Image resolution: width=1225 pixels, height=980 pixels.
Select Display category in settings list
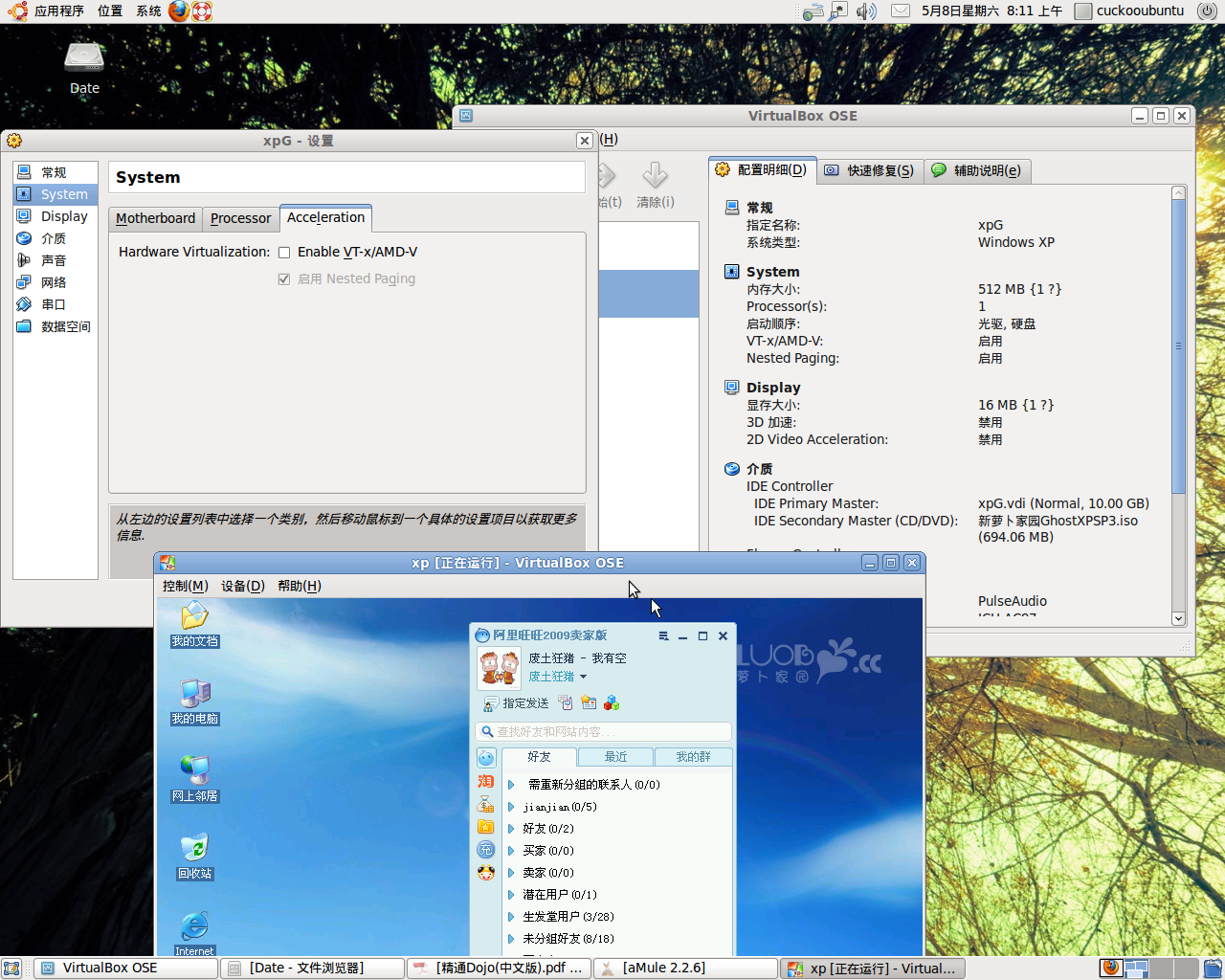[x=56, y=216]
